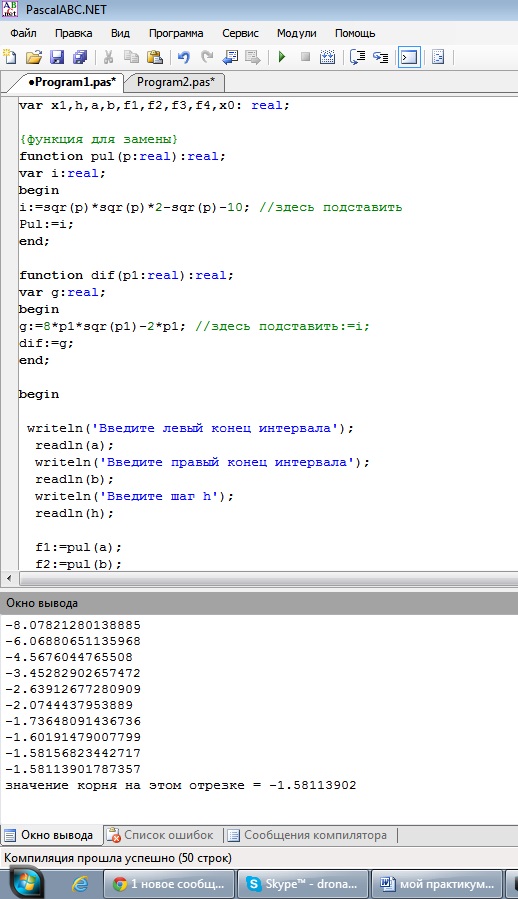This screenshot has height=899, width=518.
Task: Open the Правка menu
Action: 73,33
